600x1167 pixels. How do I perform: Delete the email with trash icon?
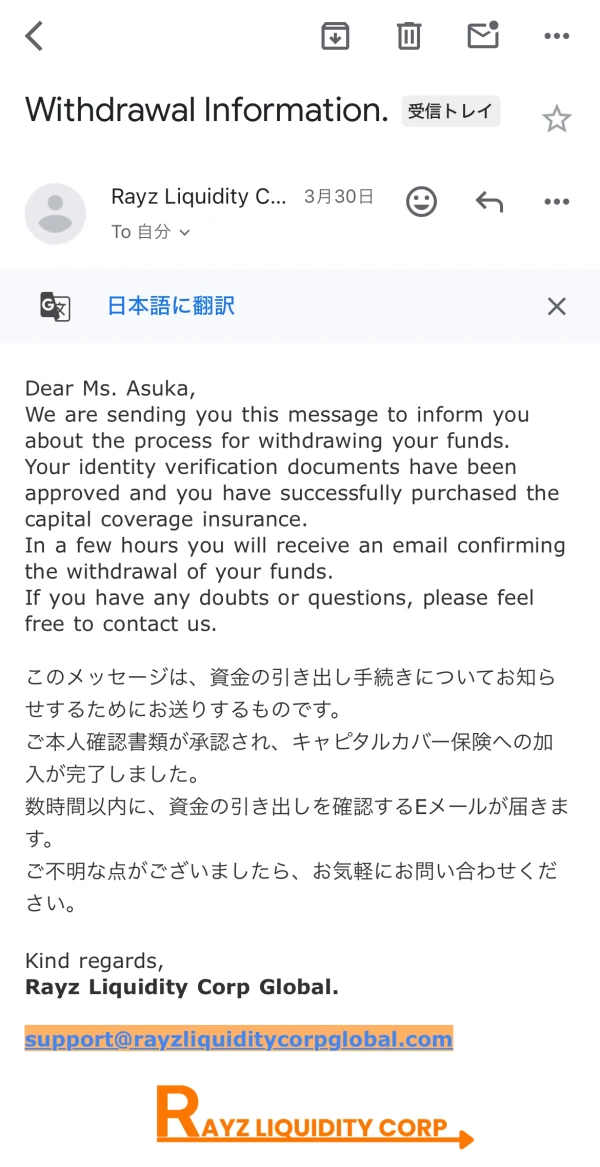[x=409, y=36]
